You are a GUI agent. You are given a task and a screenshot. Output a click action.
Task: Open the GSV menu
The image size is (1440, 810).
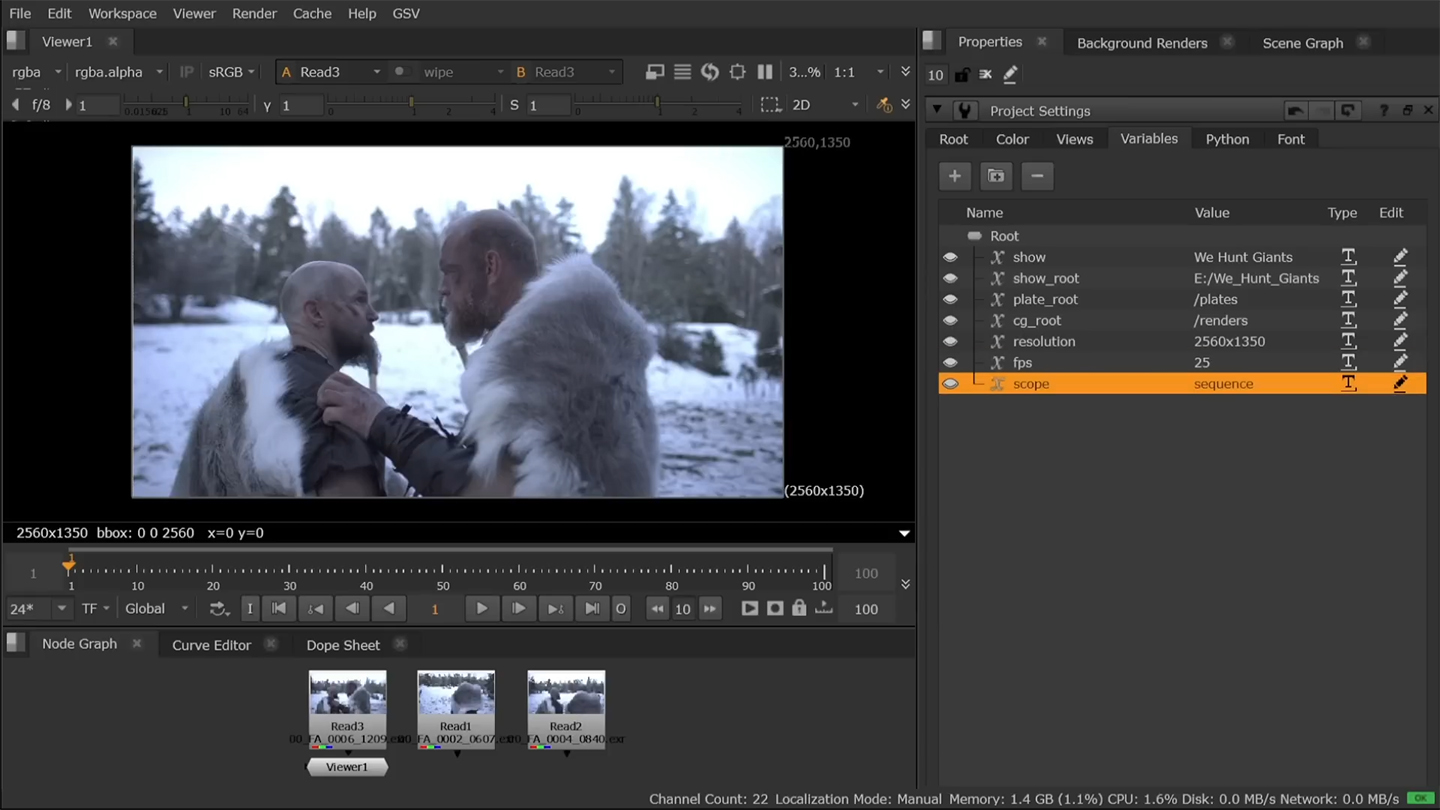click(x=406, y=13)
